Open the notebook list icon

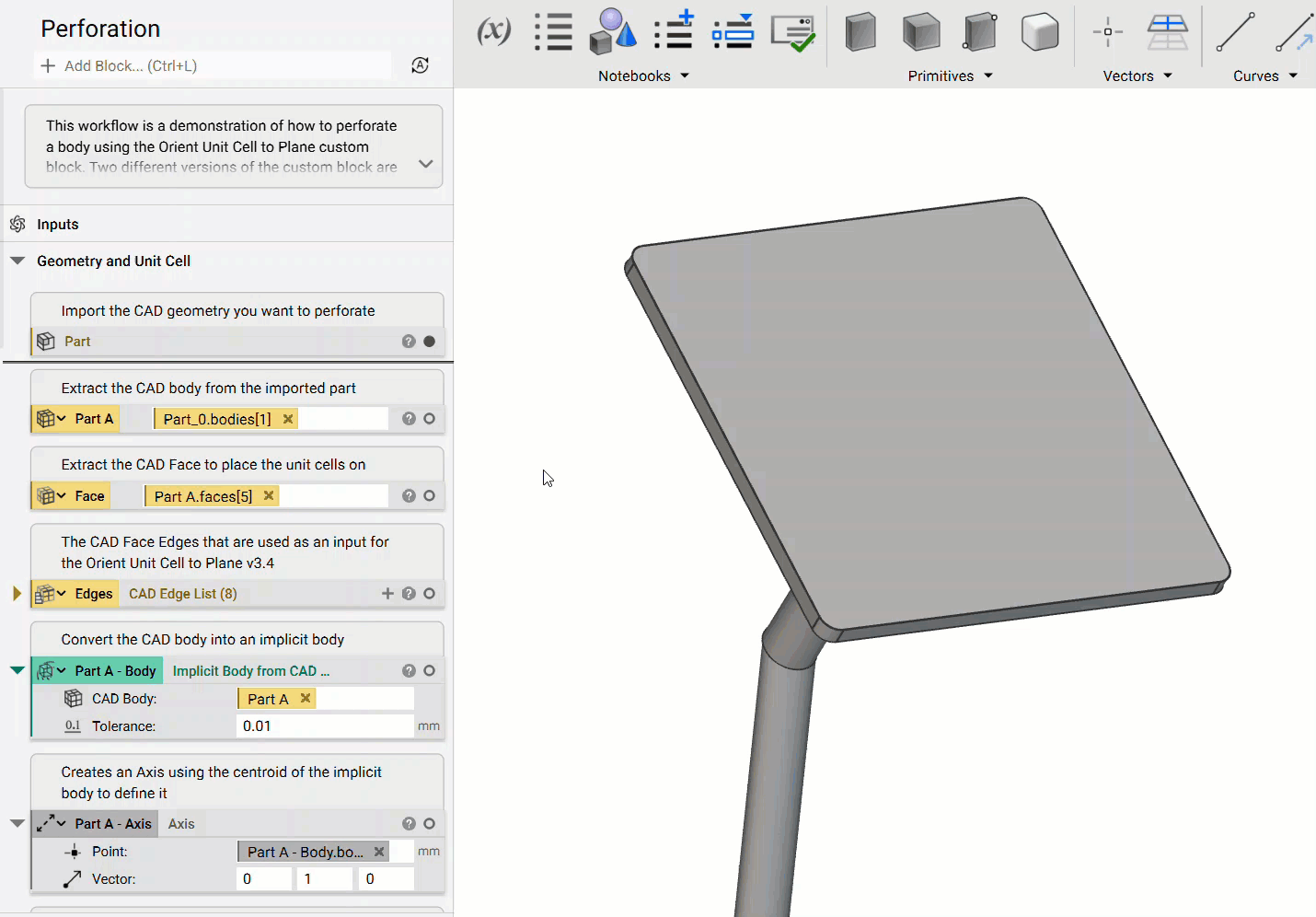[x=553, y=32]
